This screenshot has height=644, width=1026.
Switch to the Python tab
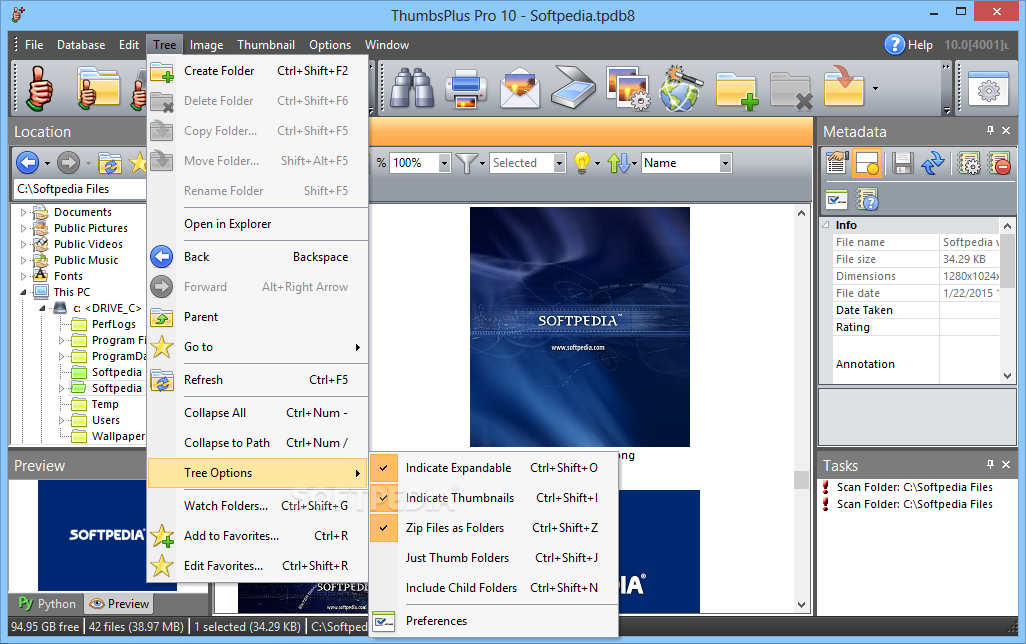click(47, 603)
